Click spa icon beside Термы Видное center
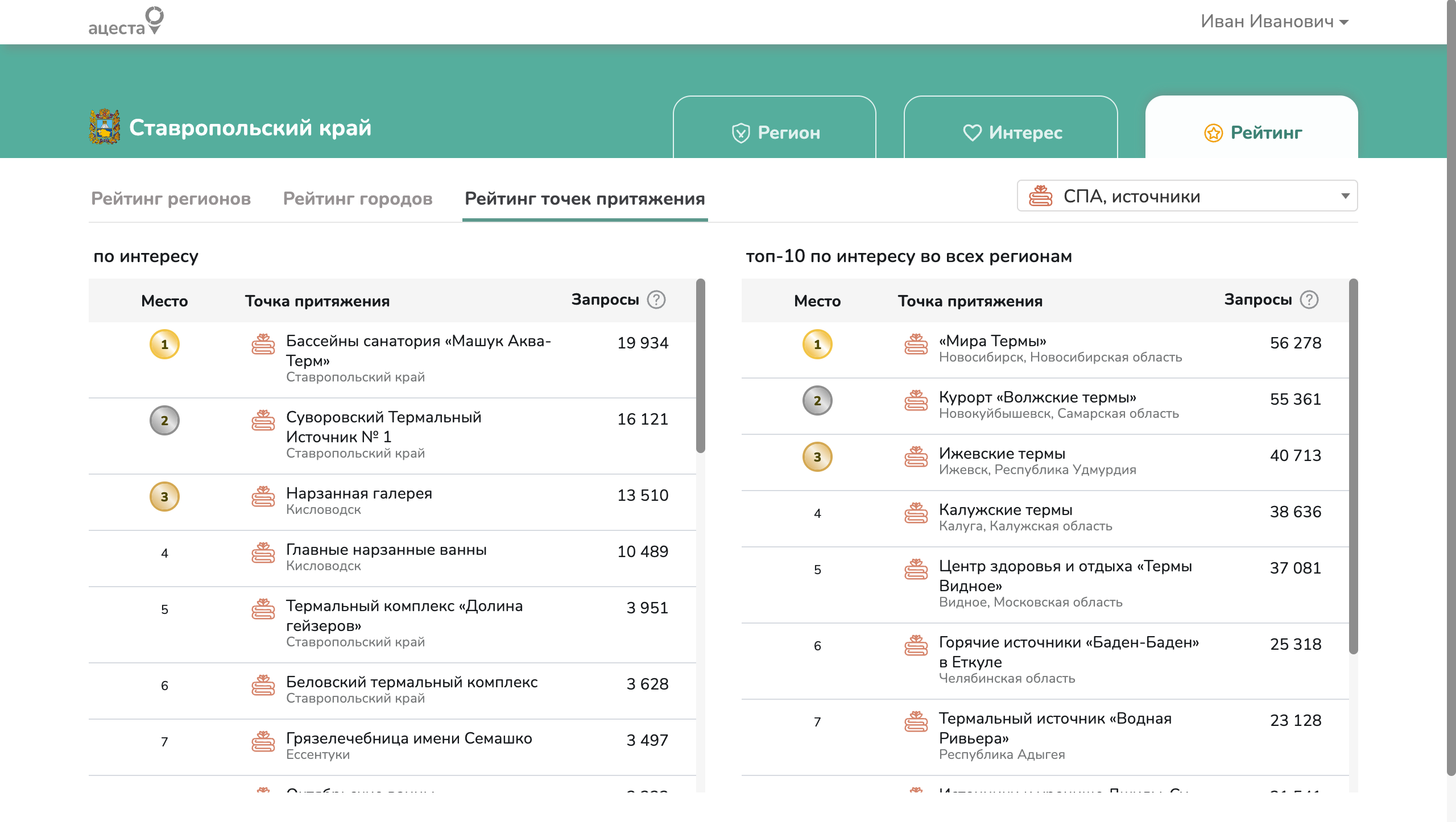Screen dimensions: 1456x822 click(x=916, y=570)
